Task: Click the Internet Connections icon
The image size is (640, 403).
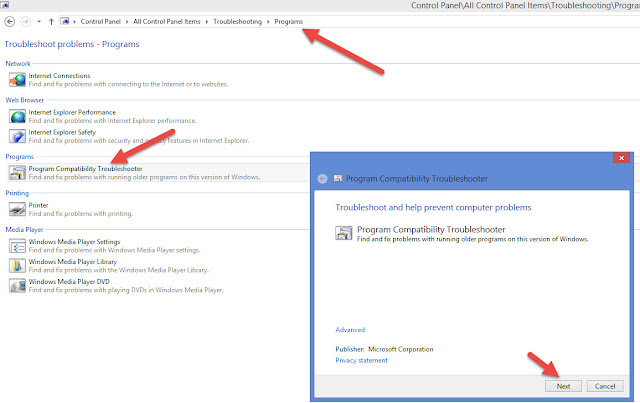Action: pos(17,80)
